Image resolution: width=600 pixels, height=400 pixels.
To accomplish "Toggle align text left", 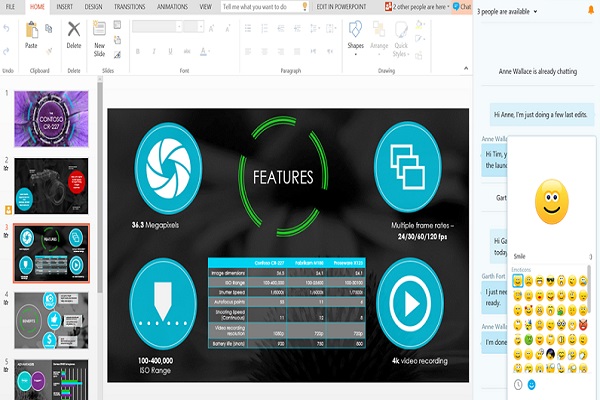I will [x=248, y=51].
